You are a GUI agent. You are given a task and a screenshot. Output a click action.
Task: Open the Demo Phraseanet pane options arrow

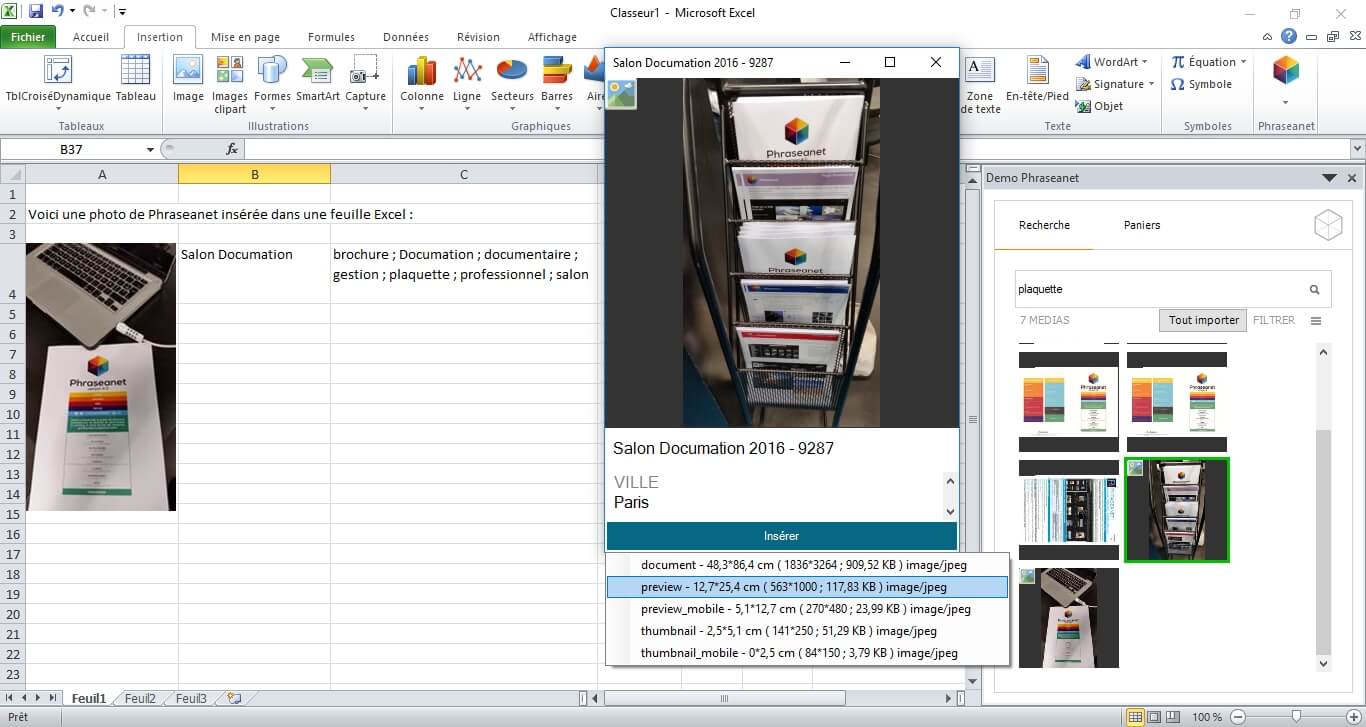tap(1329, 178)
